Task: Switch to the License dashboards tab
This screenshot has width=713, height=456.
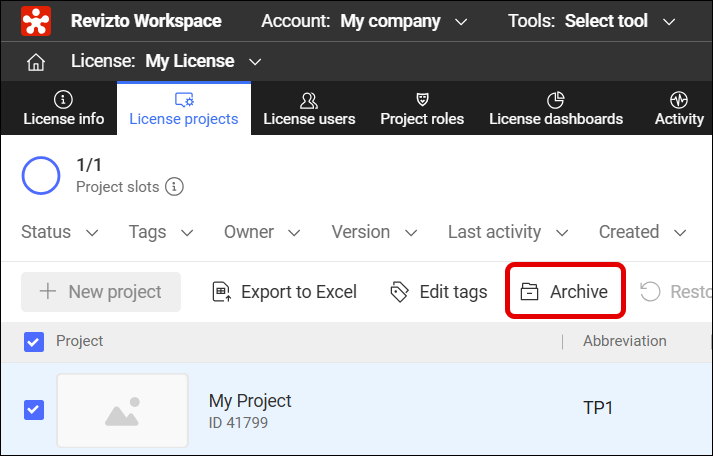Action: [x=556, y=109]
